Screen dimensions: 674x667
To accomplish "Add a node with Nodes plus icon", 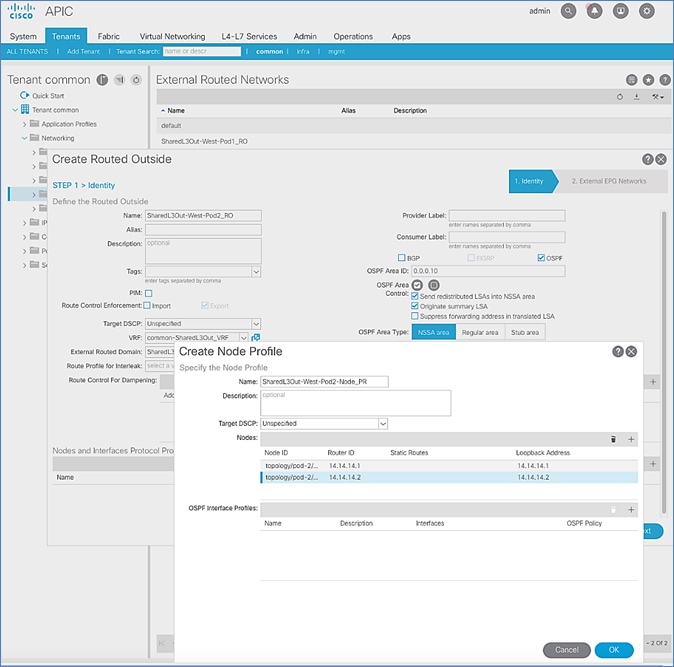I will coord(631,439).
